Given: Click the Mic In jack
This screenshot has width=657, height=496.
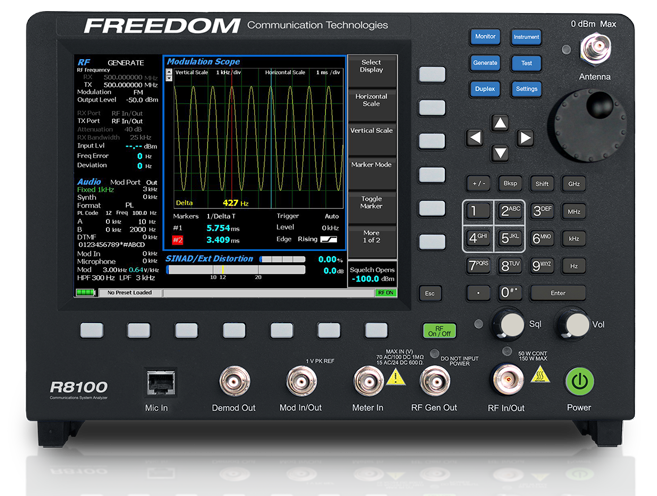Looking at the screenshot, I should 160,382.
